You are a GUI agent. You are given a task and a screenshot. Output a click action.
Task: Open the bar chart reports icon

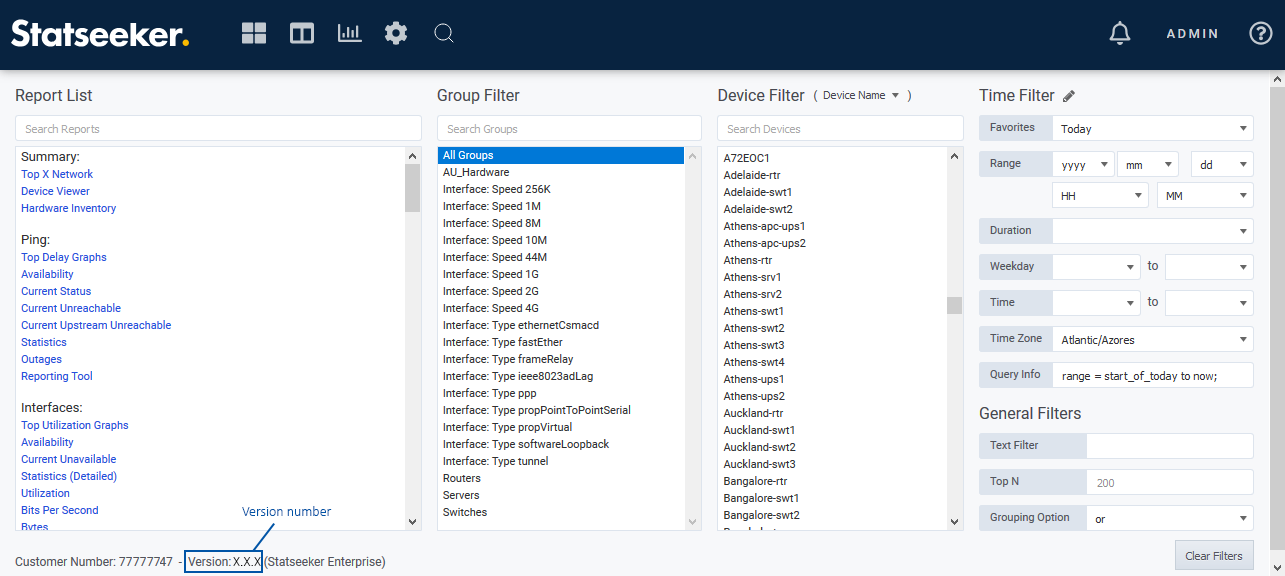point(349,33)
